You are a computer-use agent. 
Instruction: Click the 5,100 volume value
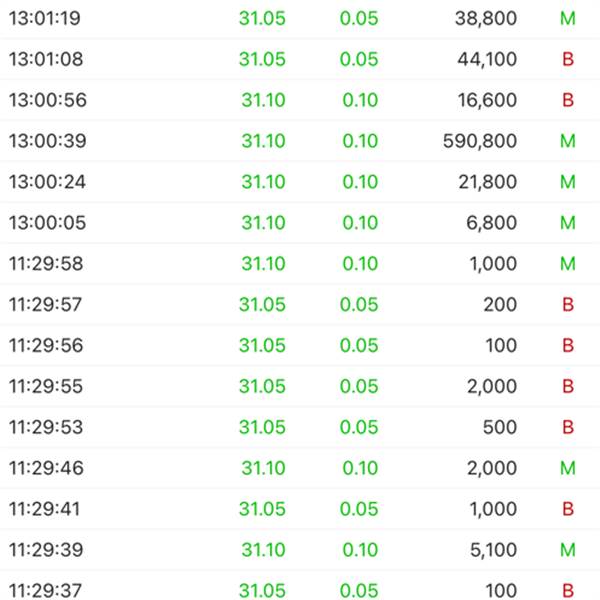click(492, 550)
